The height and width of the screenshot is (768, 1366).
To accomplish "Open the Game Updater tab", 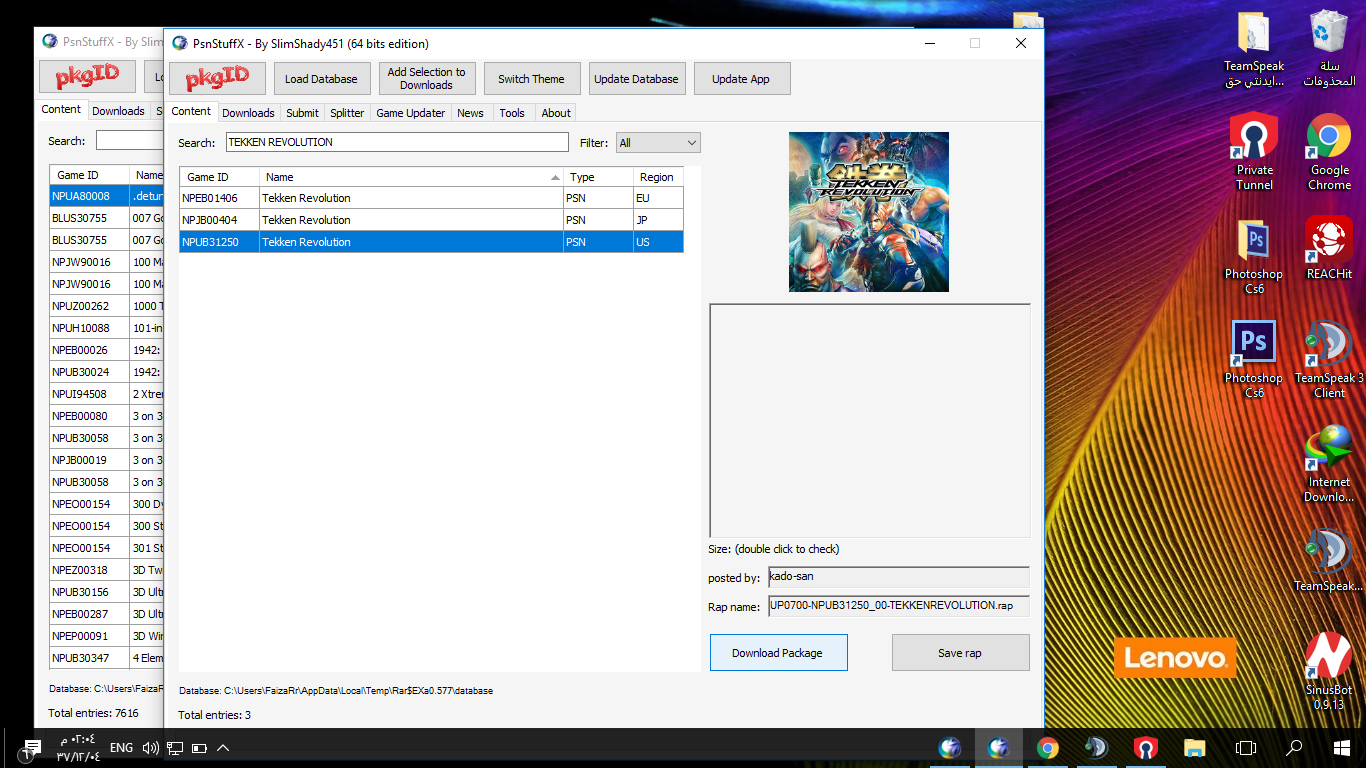I will click(410, 113).
